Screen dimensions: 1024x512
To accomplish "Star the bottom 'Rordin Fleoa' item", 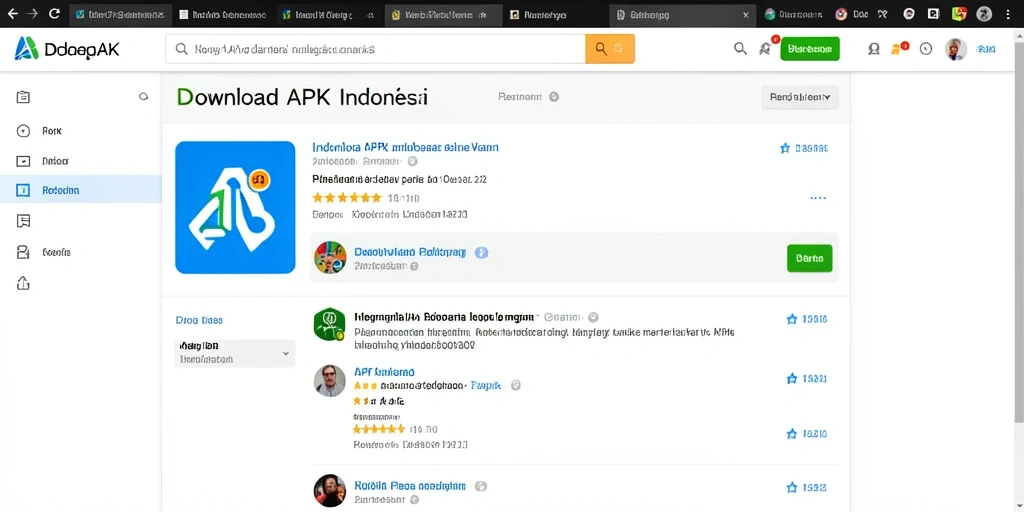I will (792, 487).
